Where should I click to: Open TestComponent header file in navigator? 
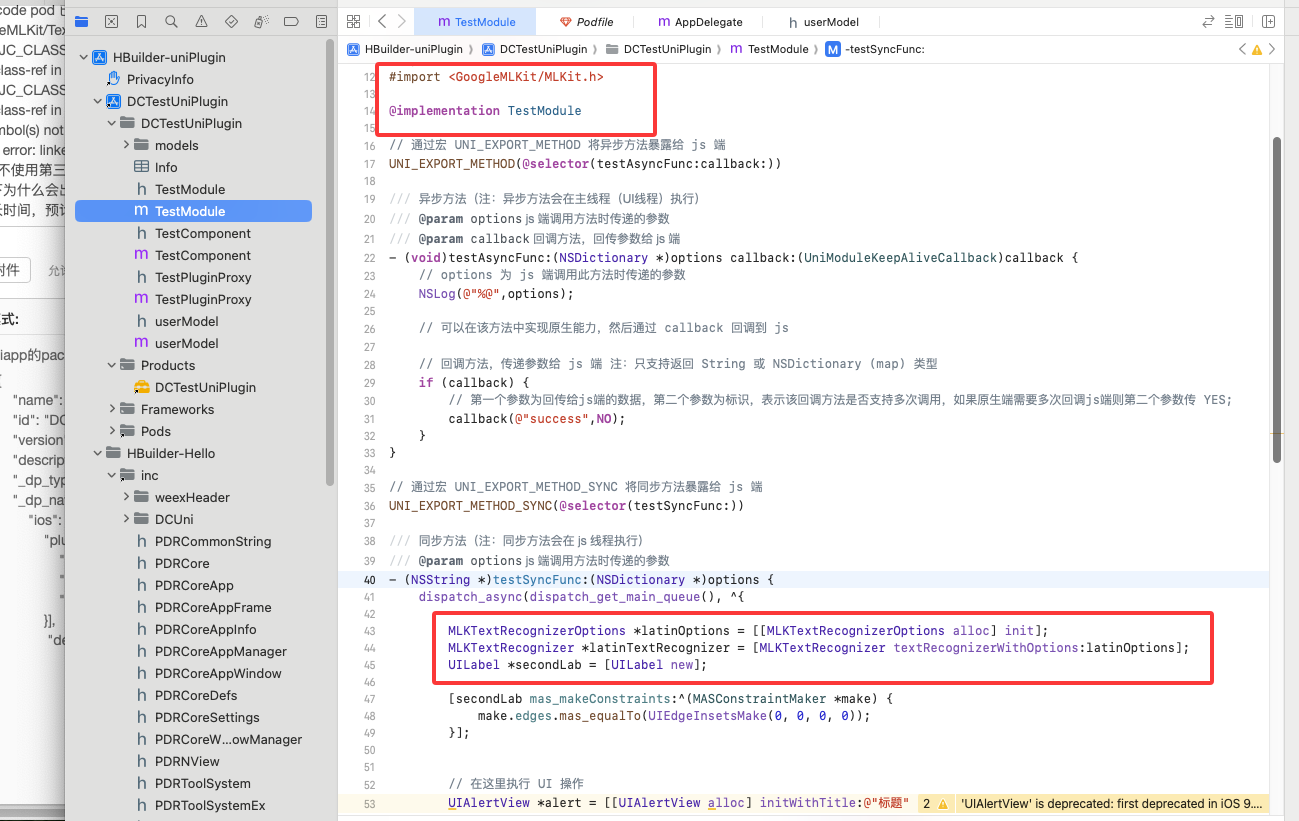click(x=202, y=233)
